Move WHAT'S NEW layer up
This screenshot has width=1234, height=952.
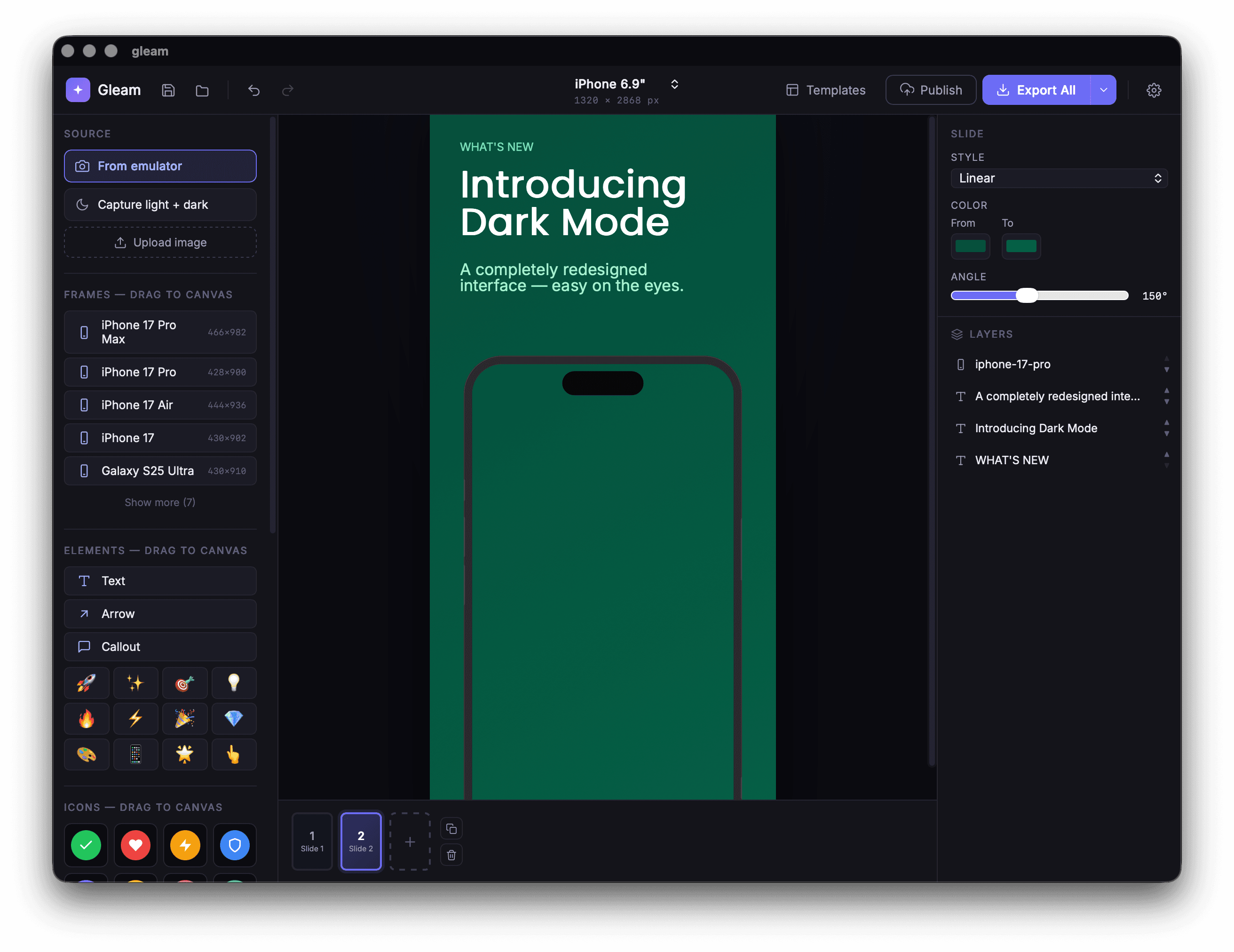pos(1166,454)
